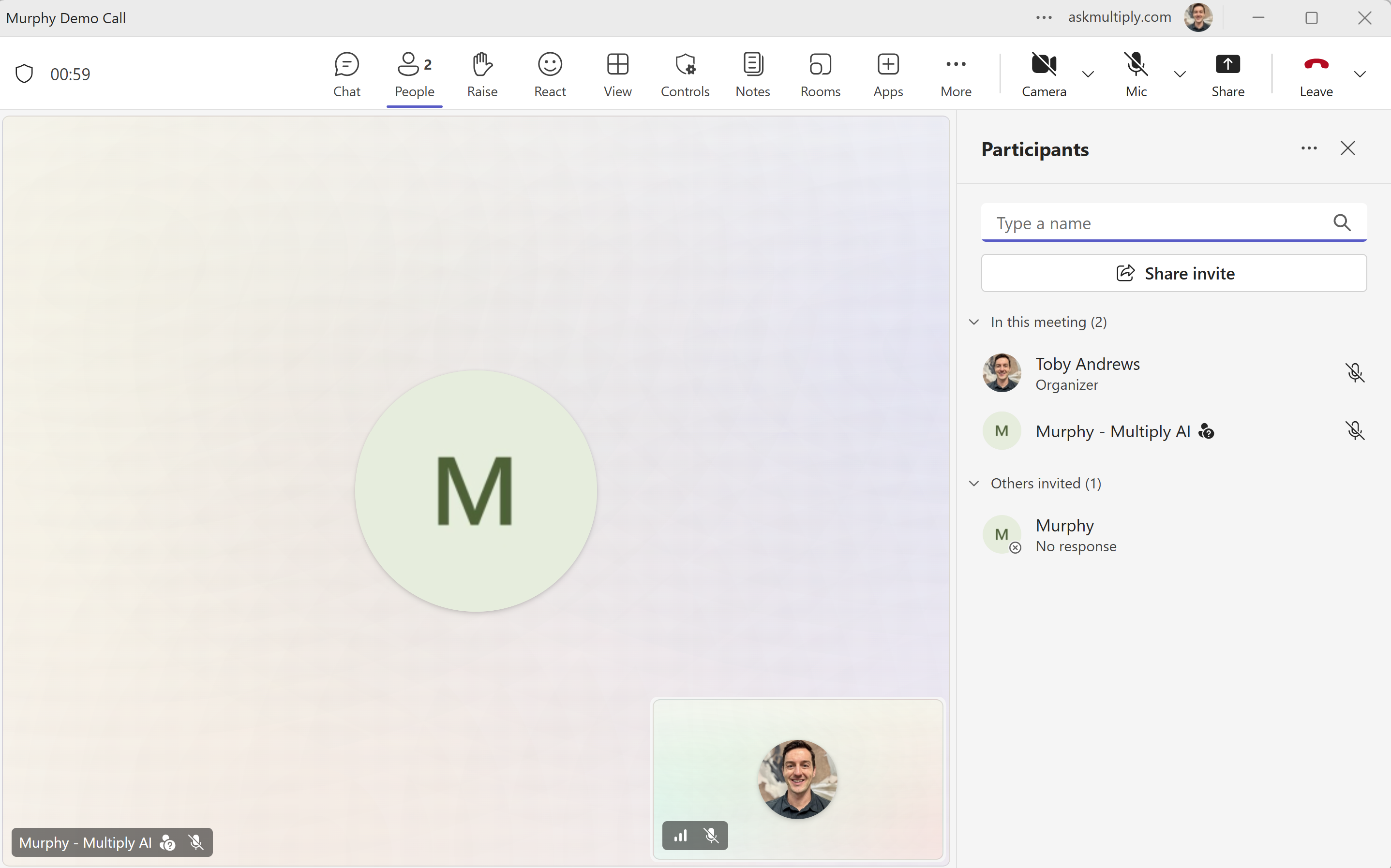Change the meeting View layout
Image resolution: width=1391 pixels, height=868 pixels.
click(617, 74)
